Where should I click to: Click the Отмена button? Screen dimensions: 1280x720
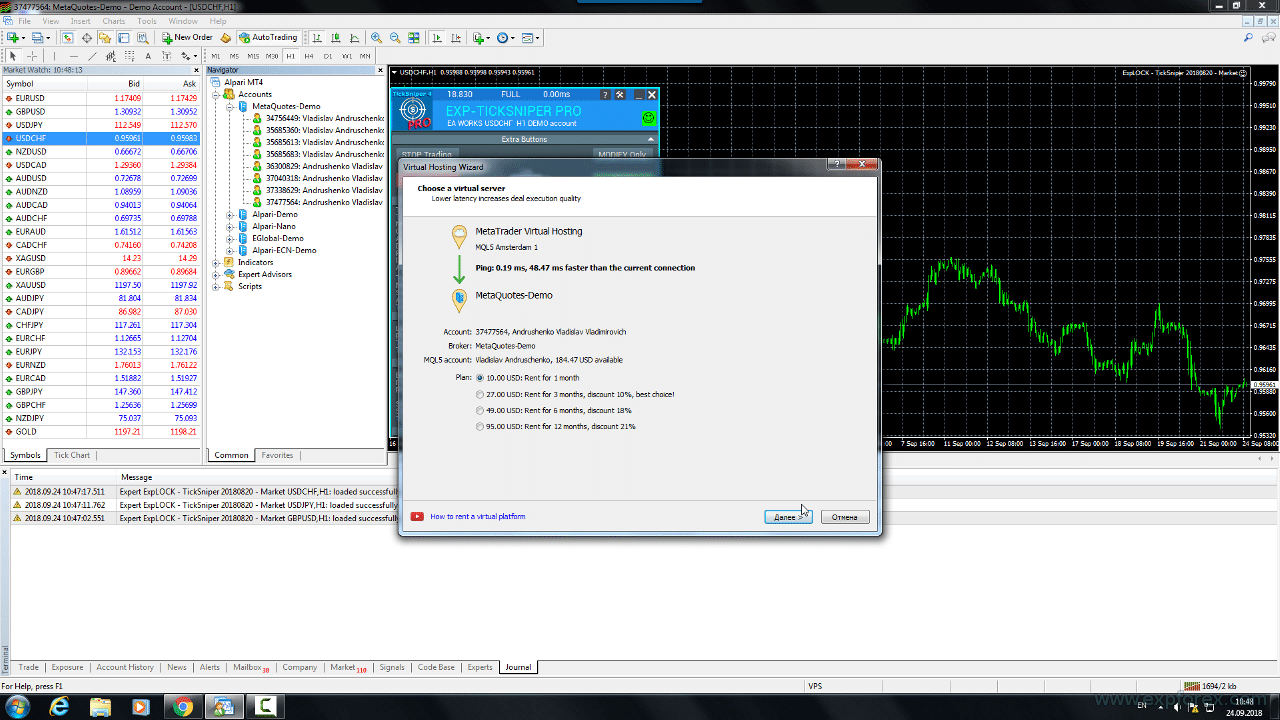[x=845, y=517]
